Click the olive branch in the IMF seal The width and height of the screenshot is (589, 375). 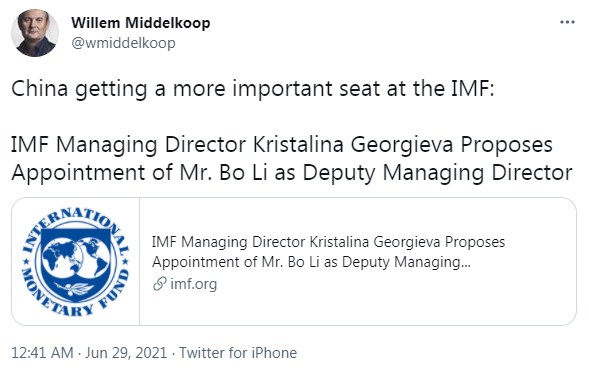[75, 289]
